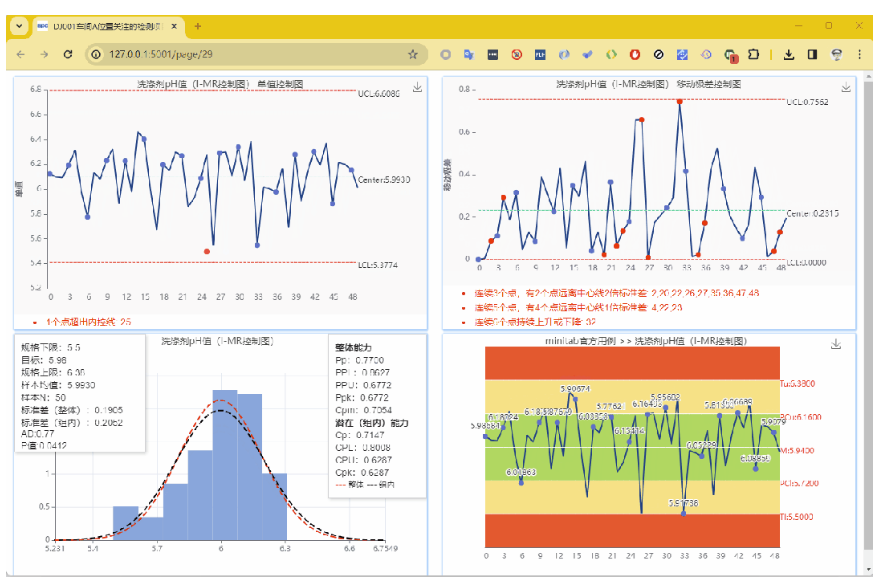Go back to the previous page
This screenshot has width=892, height=583.
click(x=19, y=54)
